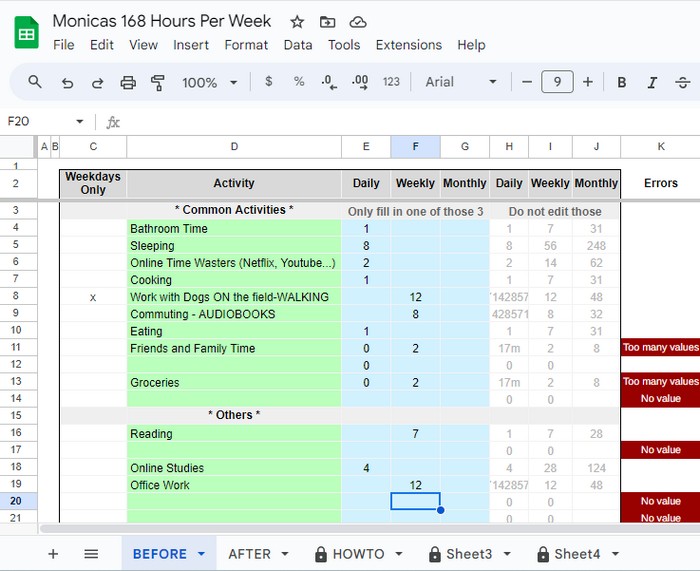Redo the last action
Image resolution: width=700 pixels, height=571 pixels.
[97, 83]
